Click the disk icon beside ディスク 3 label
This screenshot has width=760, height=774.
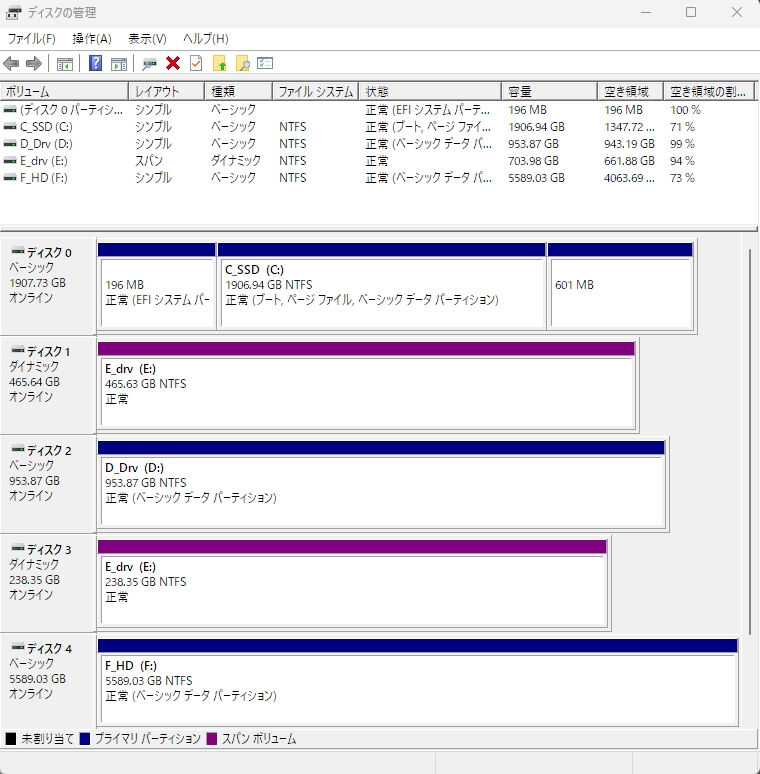pyautogui.click(x=18, y=548)
